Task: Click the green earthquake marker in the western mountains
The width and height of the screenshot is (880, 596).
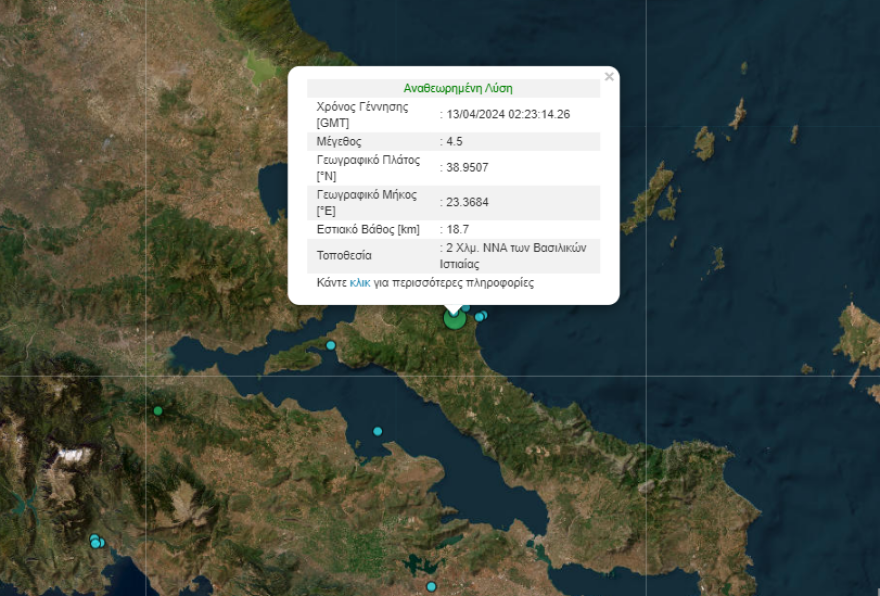Action: pyautogui.click(x=156, y=410)
